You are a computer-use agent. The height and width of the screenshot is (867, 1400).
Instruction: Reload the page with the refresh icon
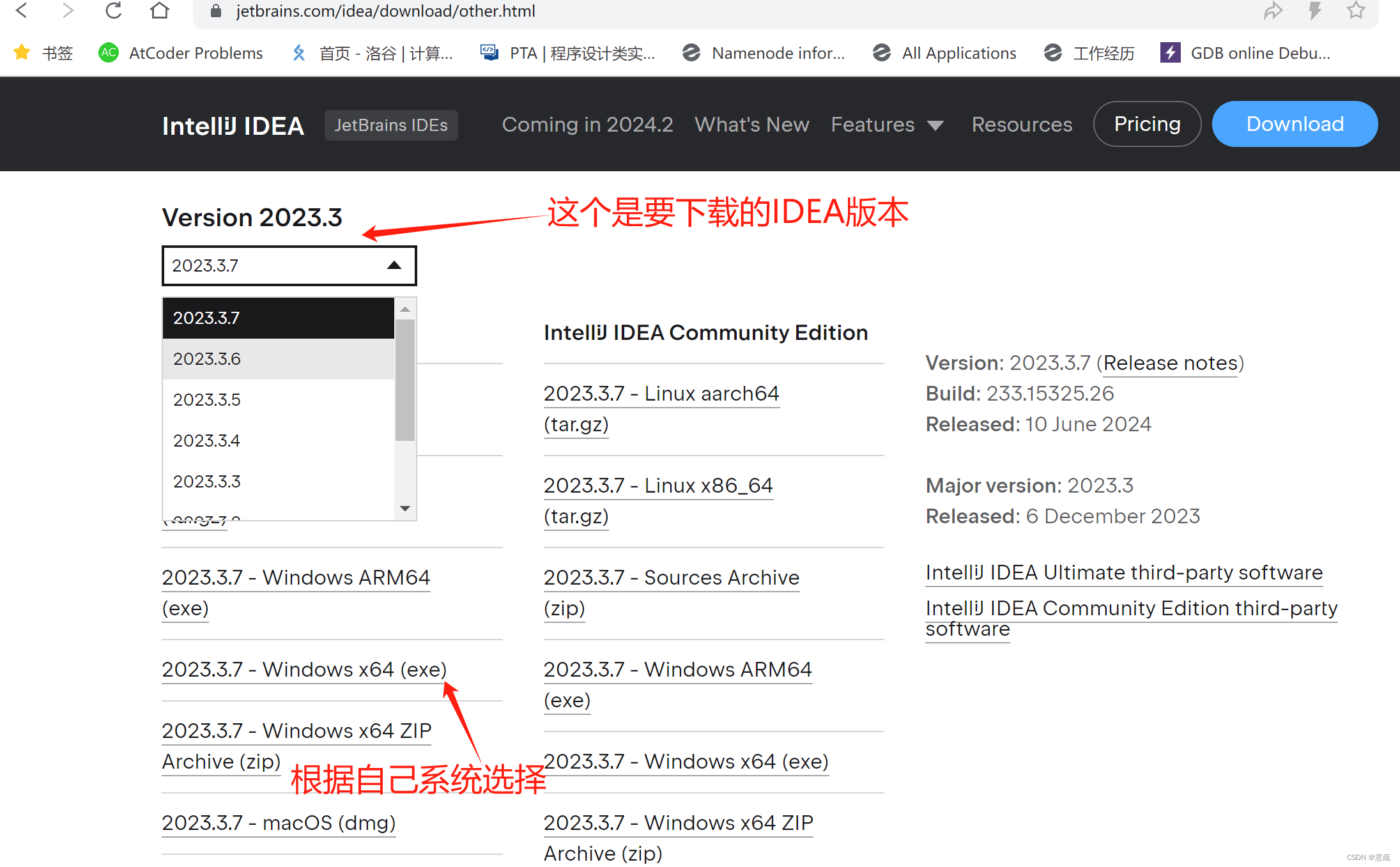(114, 10)
